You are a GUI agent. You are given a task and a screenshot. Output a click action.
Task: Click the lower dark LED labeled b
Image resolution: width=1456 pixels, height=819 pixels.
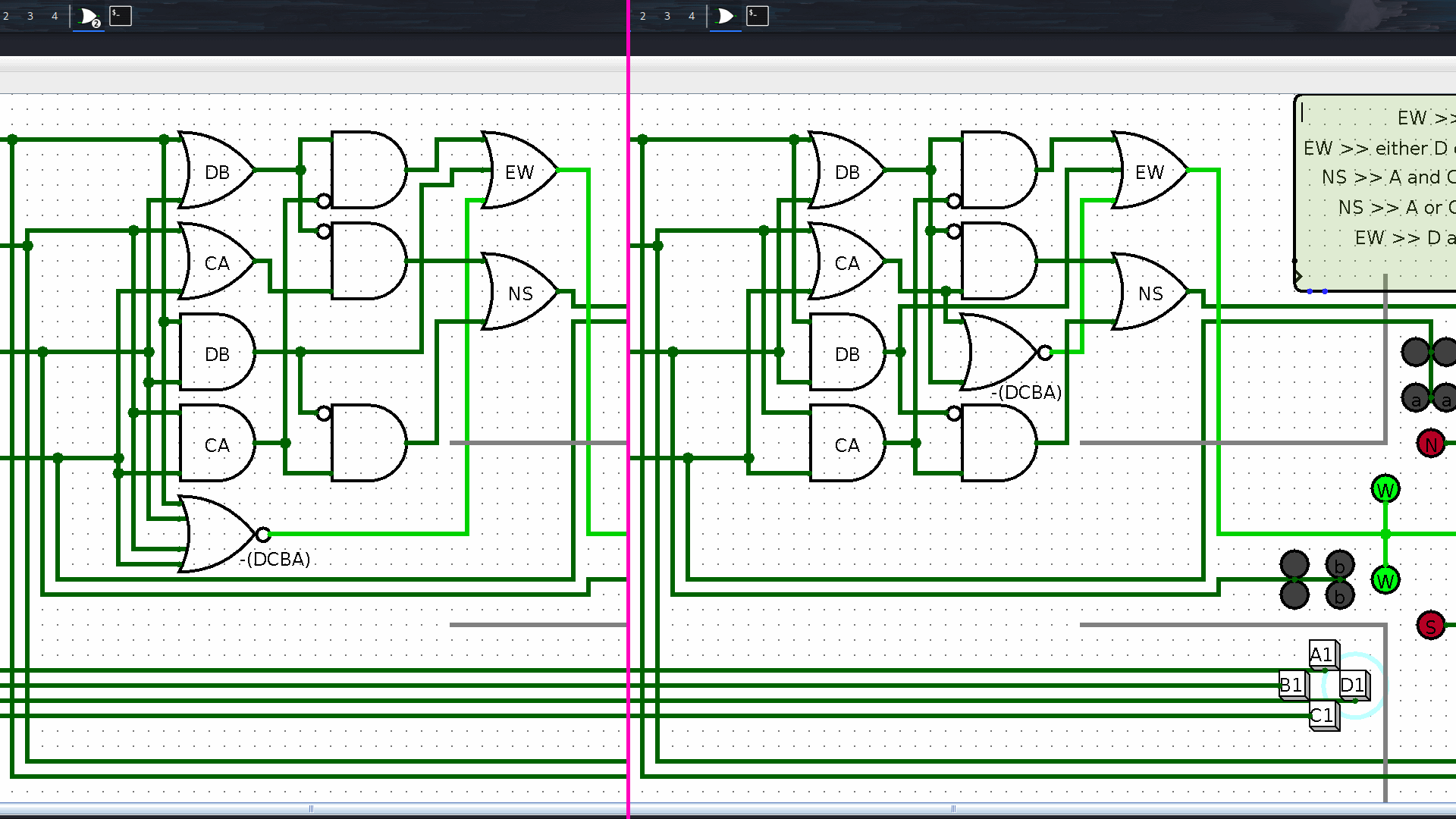point(1340,595)
